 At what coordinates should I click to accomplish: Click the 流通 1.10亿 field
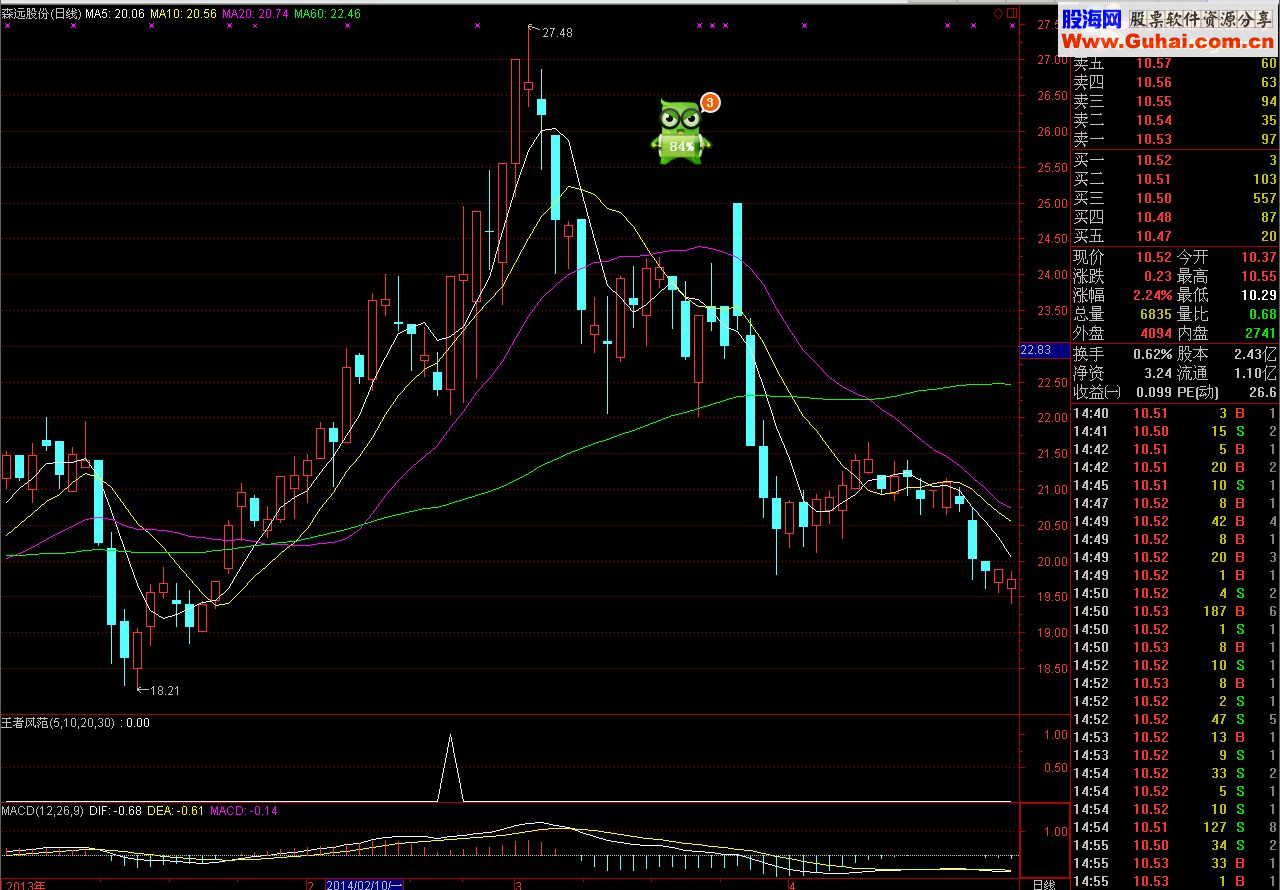(1227, 374)
